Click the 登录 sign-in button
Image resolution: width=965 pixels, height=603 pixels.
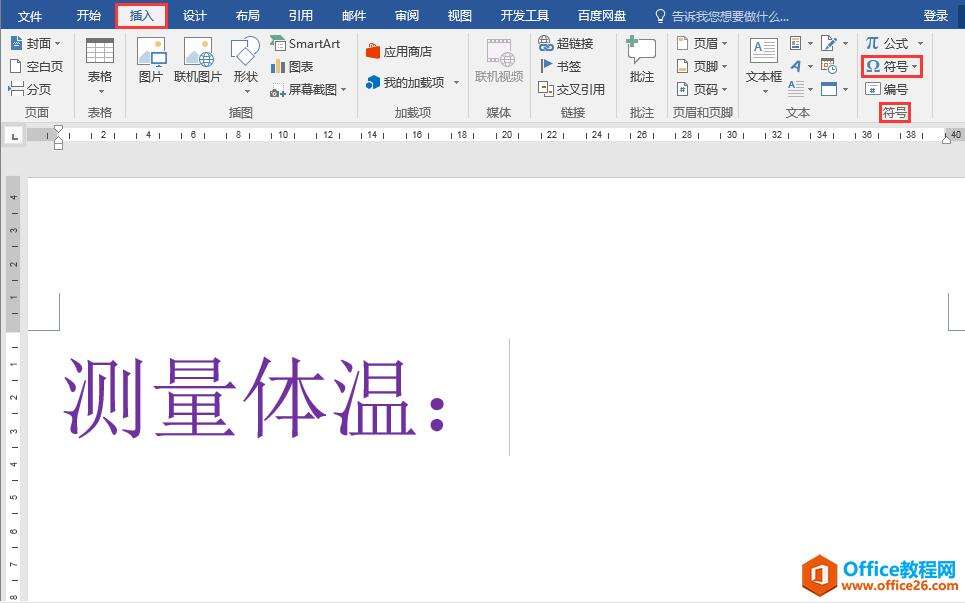[x=935, y=16]
